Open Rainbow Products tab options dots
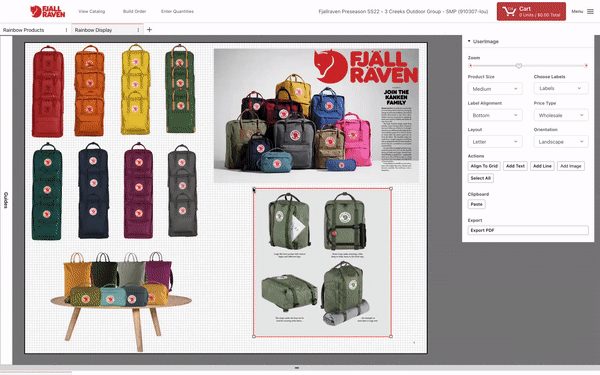The width and height of the screenshot is (600, 375). (66, 30)
